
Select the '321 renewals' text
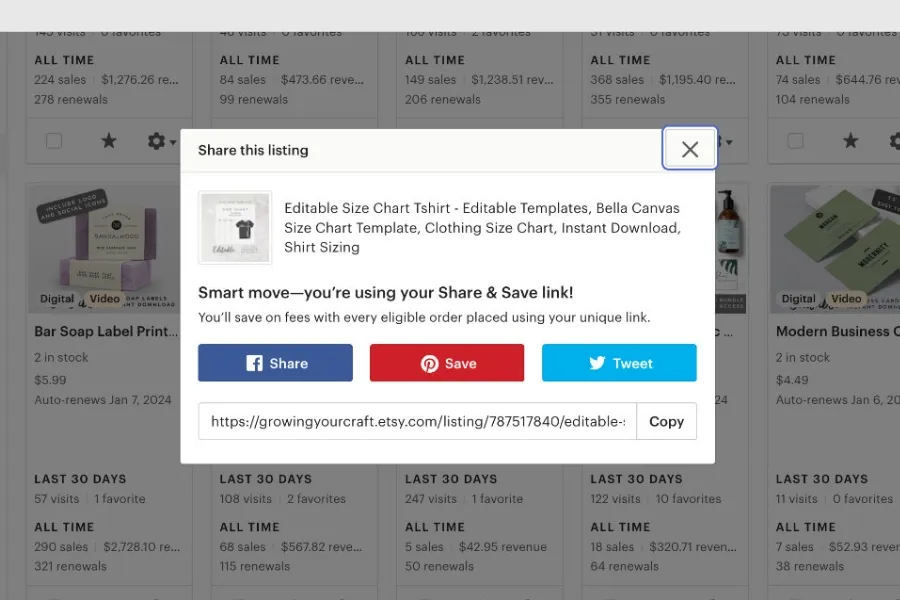(x=70, y=566)
